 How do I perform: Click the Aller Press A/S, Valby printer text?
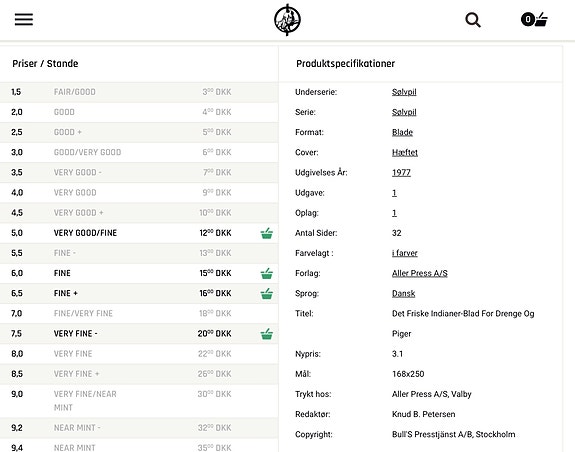[x=432, y=394]
